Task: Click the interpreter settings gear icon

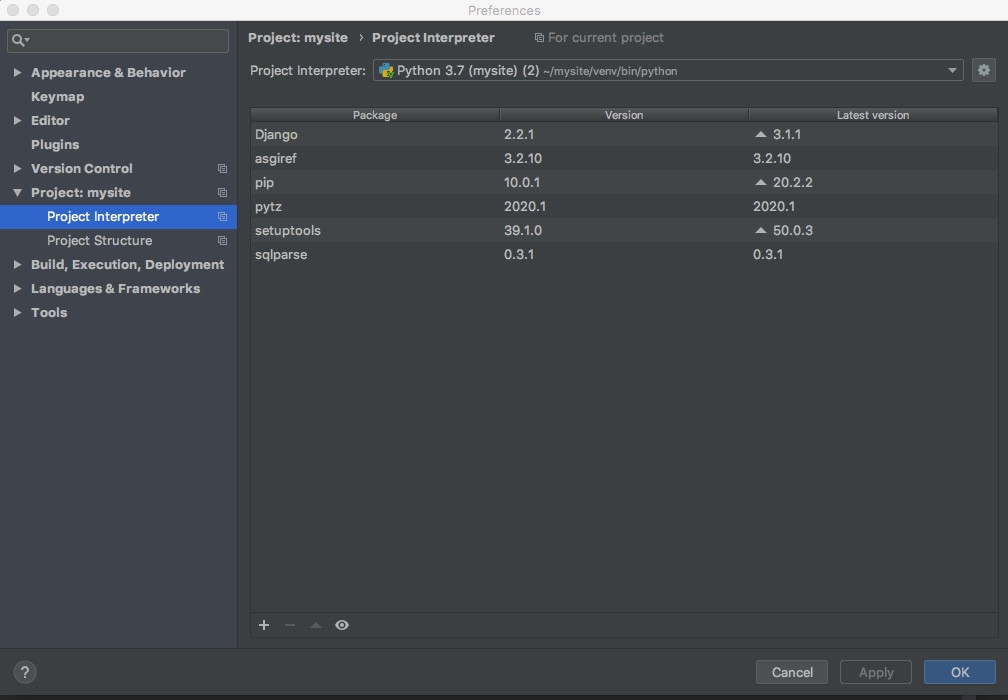Action: [x=984, y=70]
